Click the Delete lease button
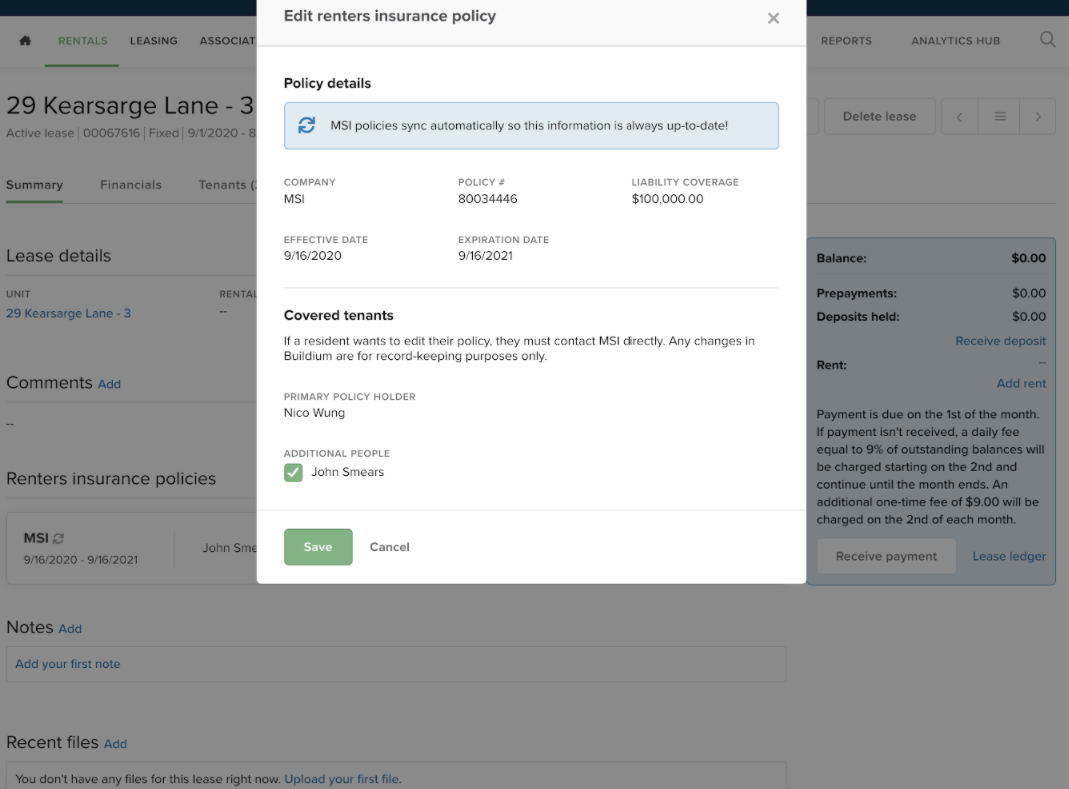1069x789 pixels. click(879, 117)
